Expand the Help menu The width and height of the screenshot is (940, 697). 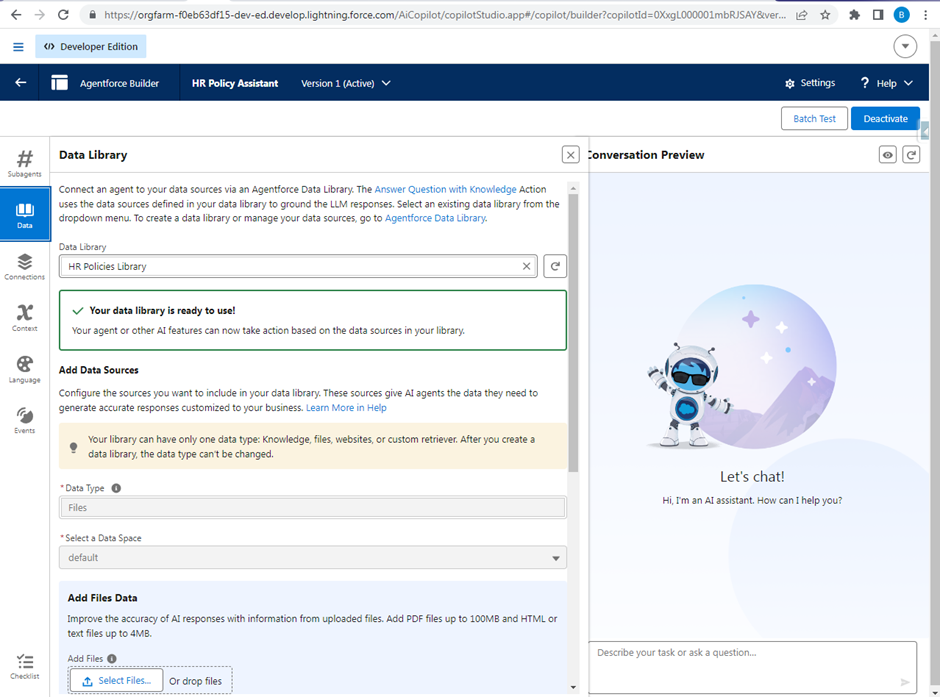[886, 83]
